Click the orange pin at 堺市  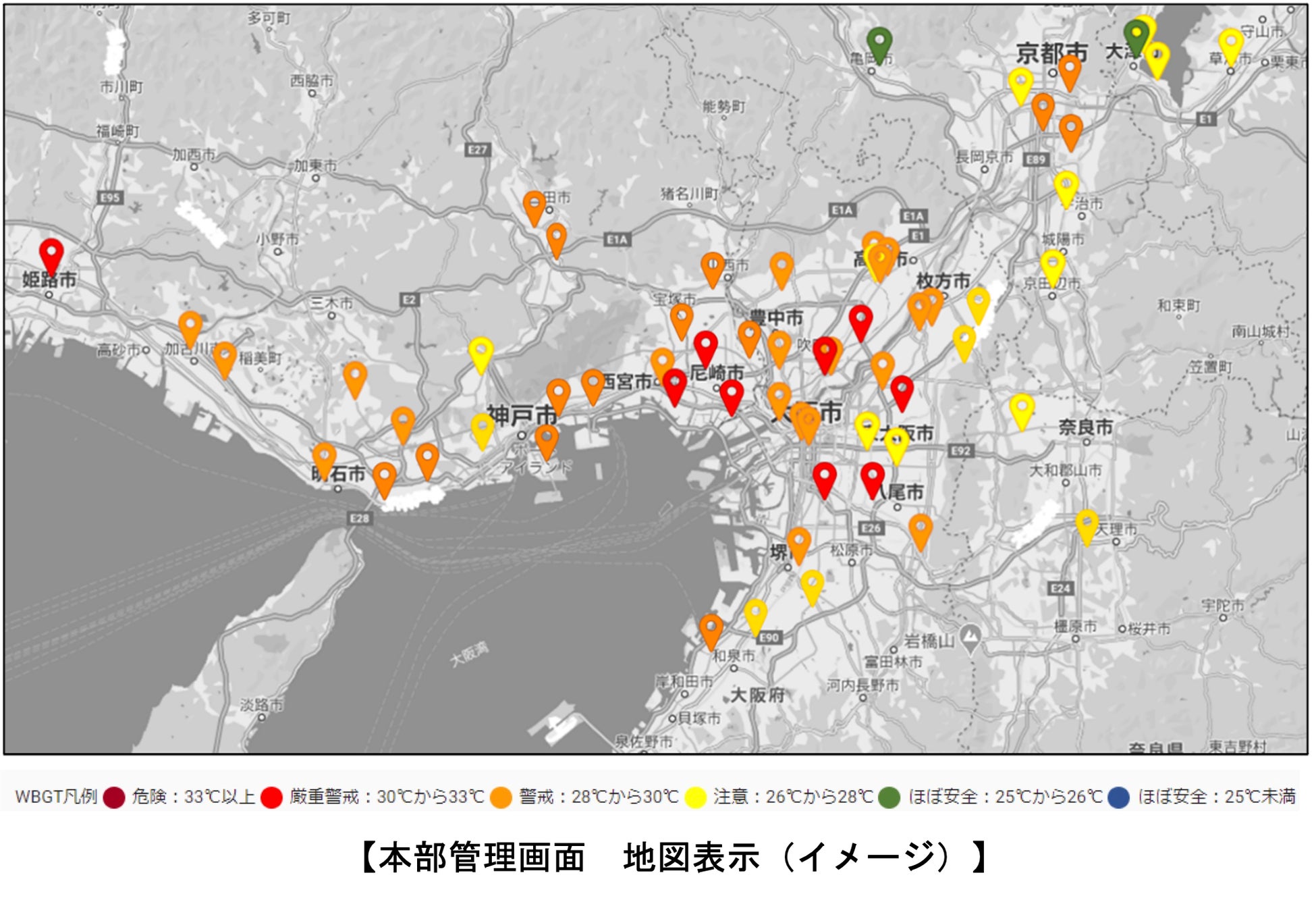click(x=798, y=542)
